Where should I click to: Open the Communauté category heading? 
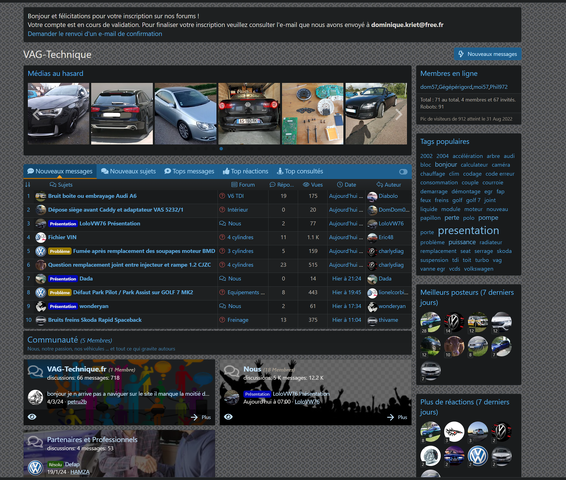pyautogui.click(x=52, y=340)
